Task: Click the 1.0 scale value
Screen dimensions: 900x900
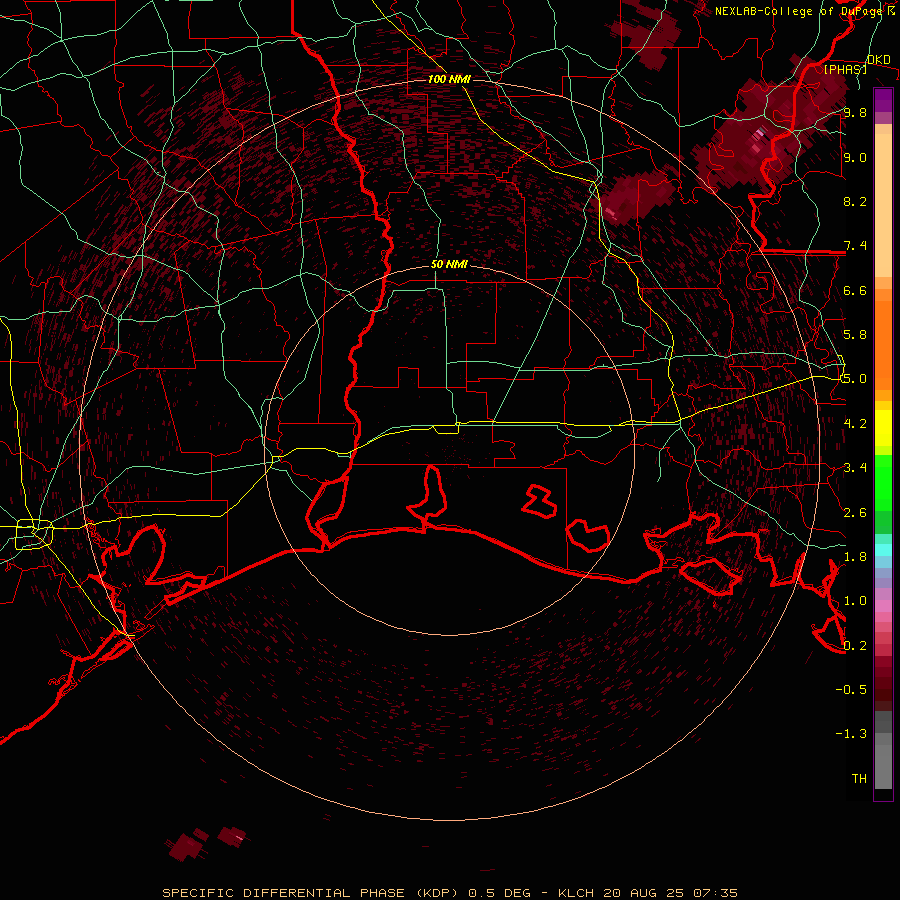Action: [x=855, y=600]
